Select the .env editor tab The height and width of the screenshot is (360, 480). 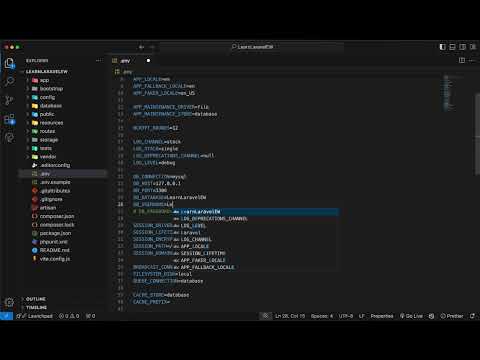point(132,61)
